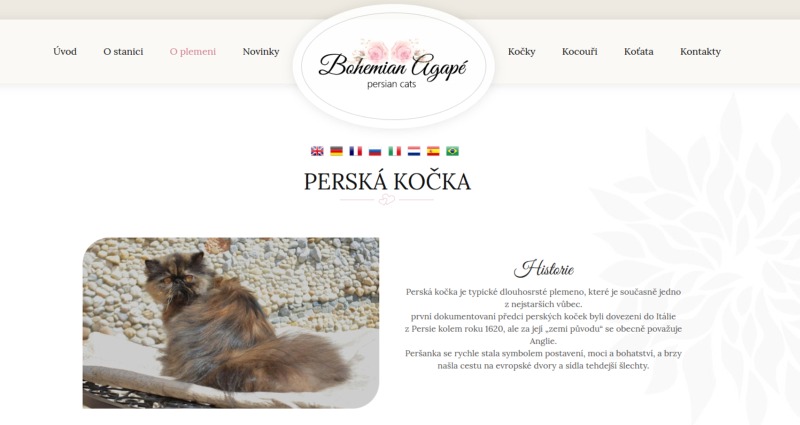Click the PERSKÁ KOČKA page title

[x=387, y=182]
